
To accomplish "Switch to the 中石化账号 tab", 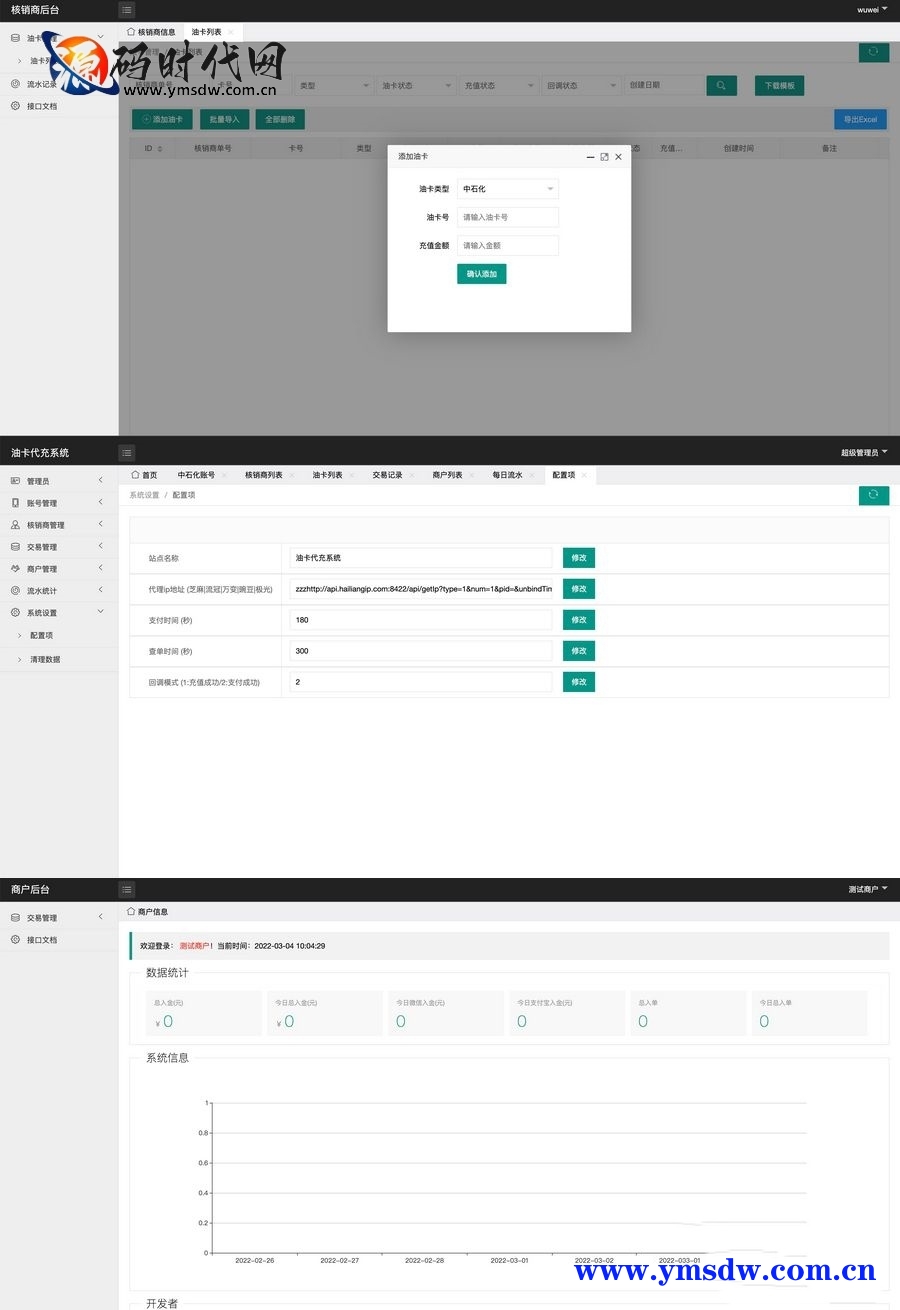I will click(196, 475).
